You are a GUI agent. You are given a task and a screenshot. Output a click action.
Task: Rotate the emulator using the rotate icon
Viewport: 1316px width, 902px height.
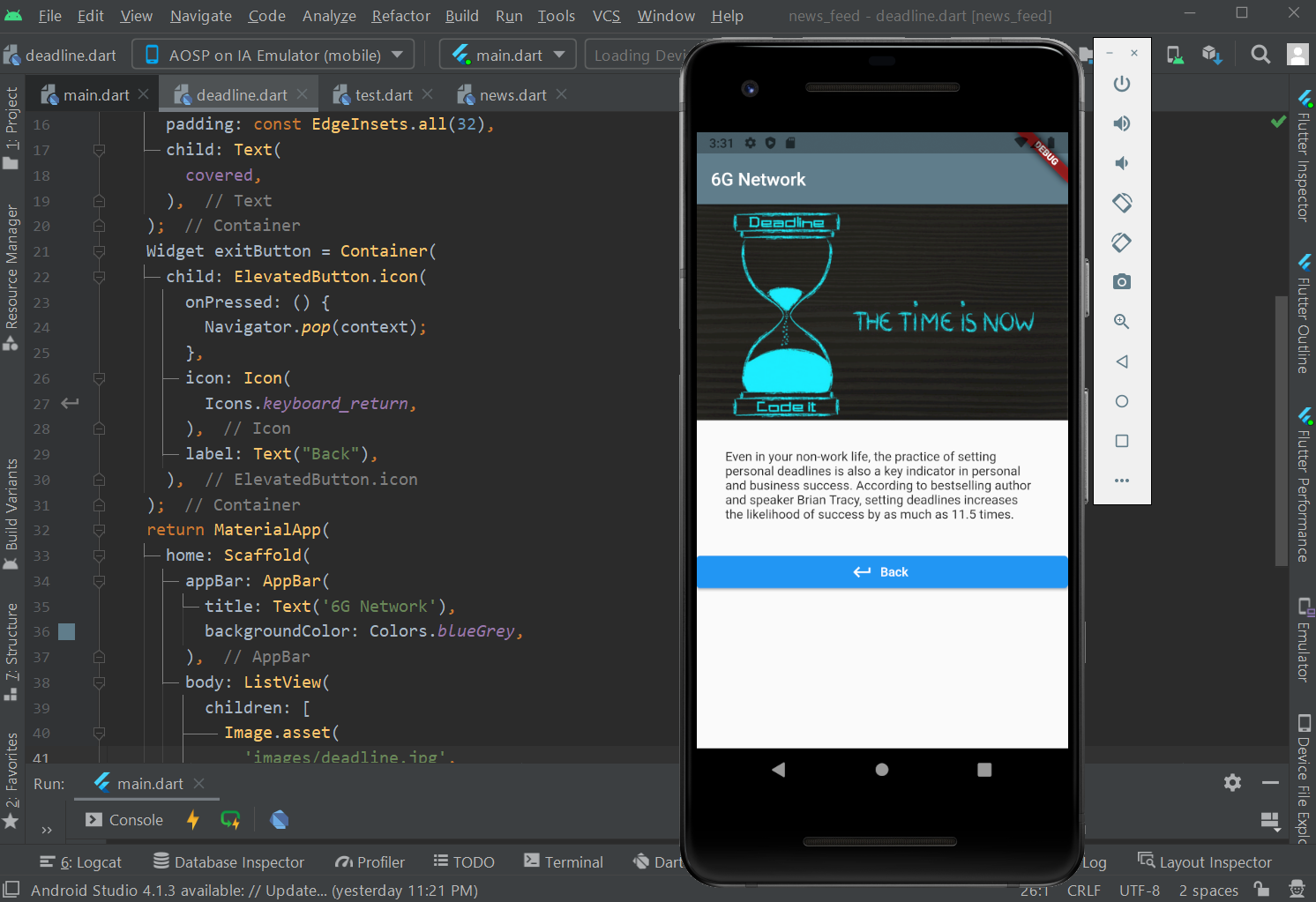[x=1121, y=202]
